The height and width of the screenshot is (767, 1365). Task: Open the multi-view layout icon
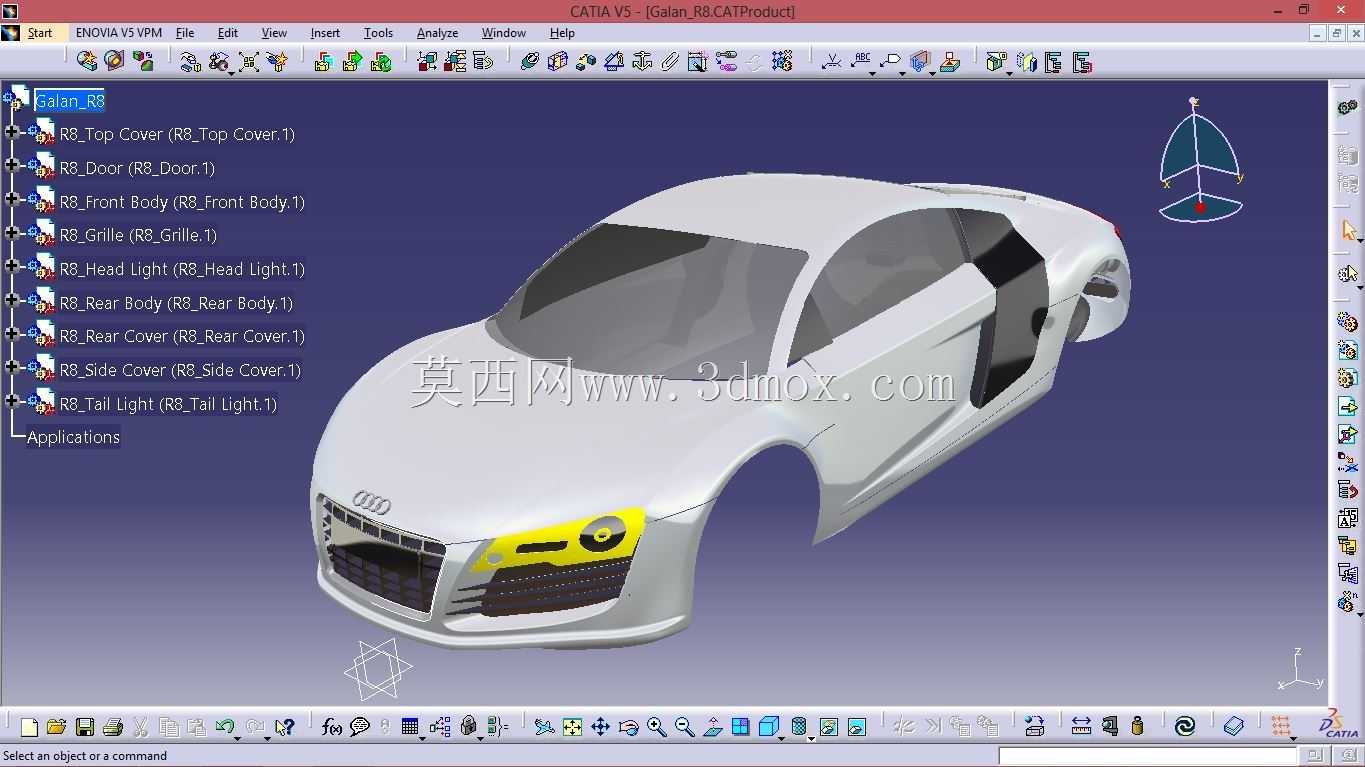(740, 727)
